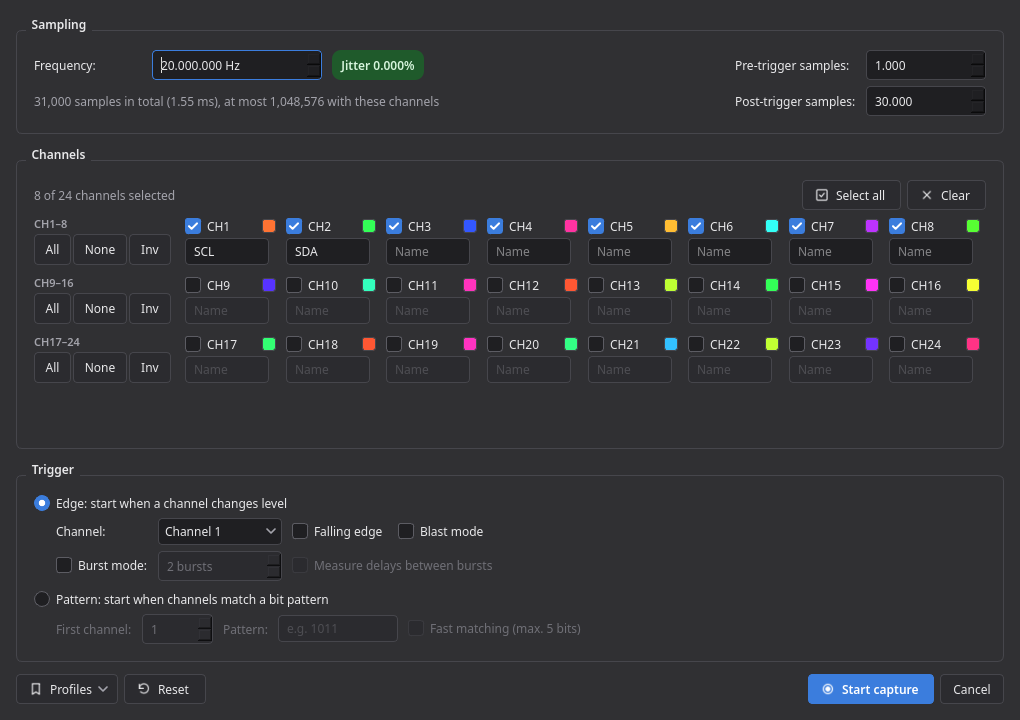Open the CH4 pink color swatch
1020x720 pixels.
(570, 226)
